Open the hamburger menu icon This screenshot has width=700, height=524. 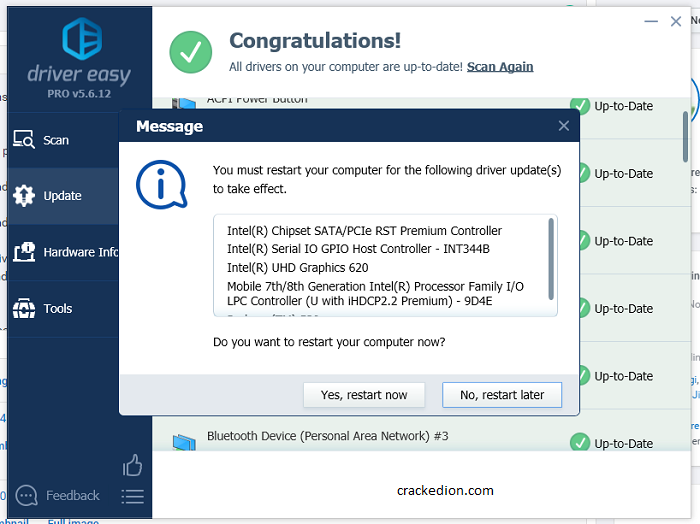[x=132, y=496]
